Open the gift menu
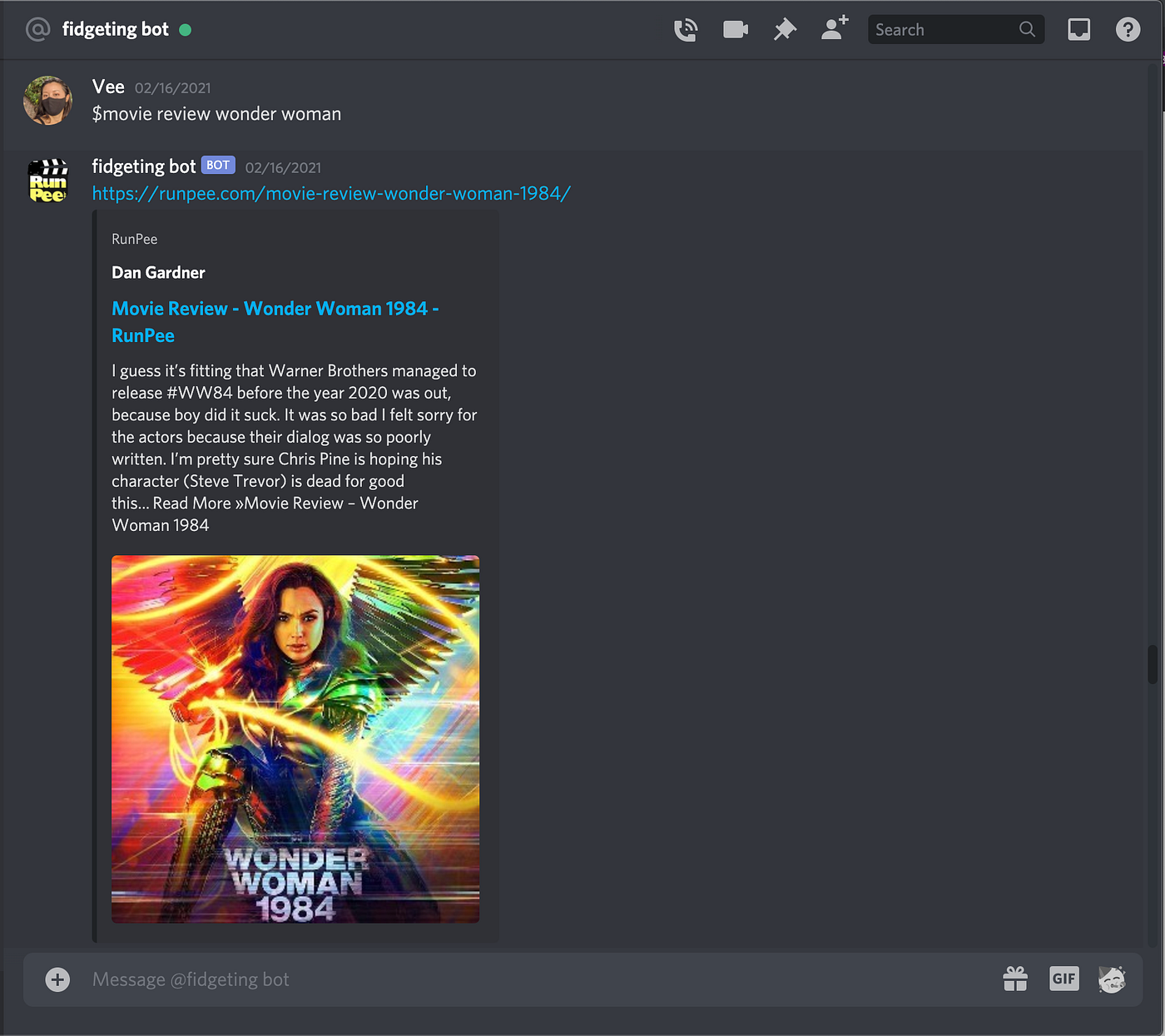 [1015, 979]
